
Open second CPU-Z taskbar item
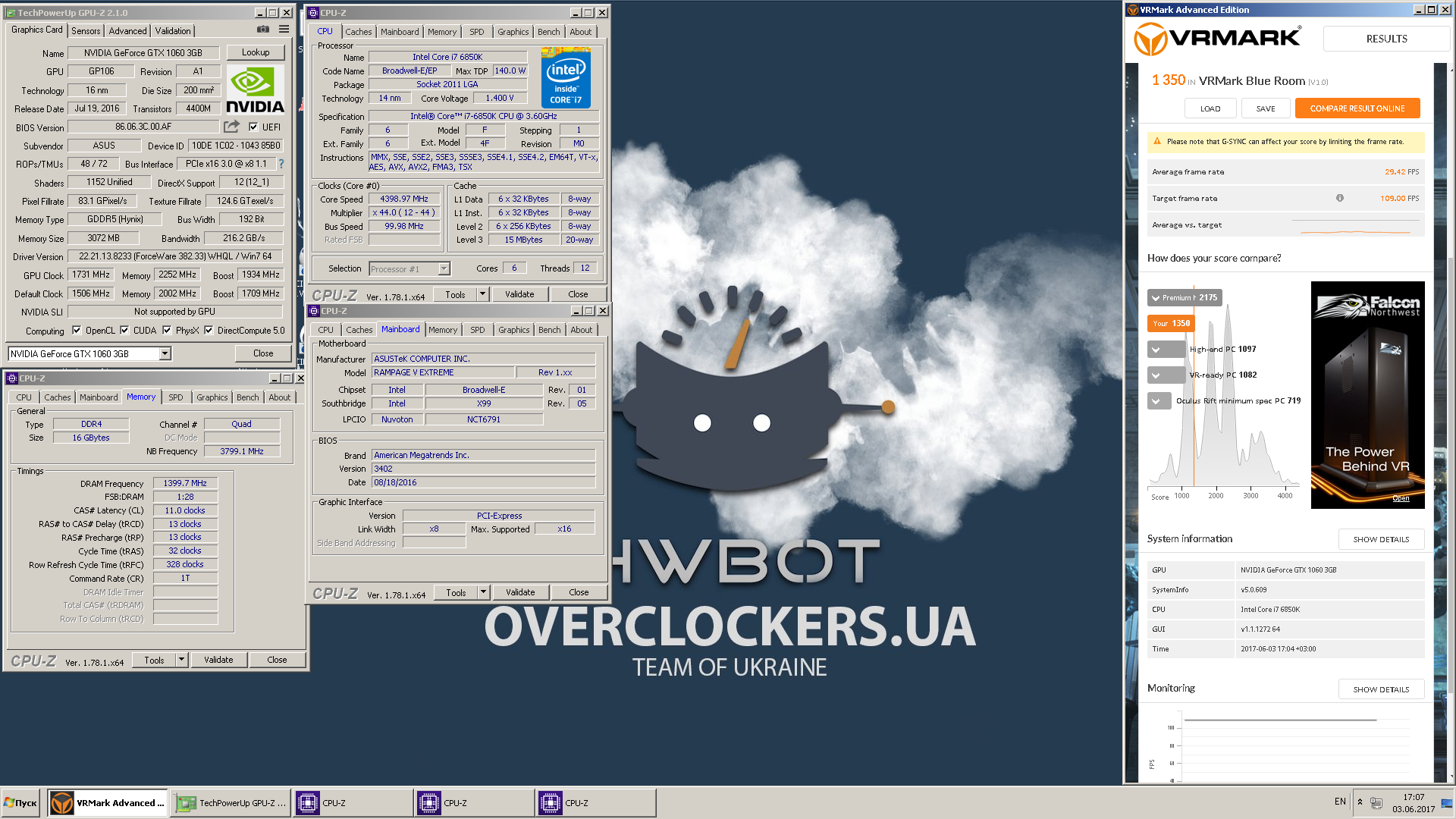[475, 802]
